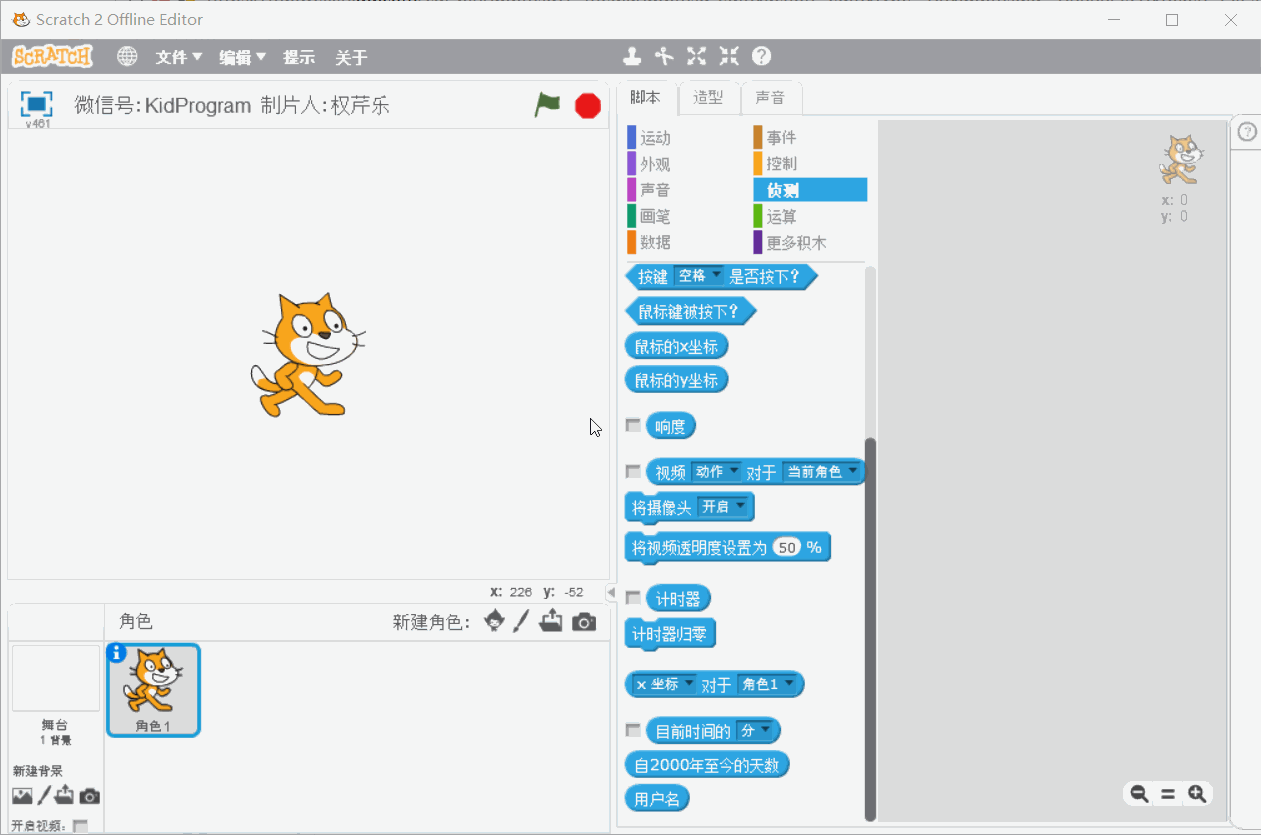Screen dimensions: 1261x835
Task: Open the 文件 menu
Action: 179,57
